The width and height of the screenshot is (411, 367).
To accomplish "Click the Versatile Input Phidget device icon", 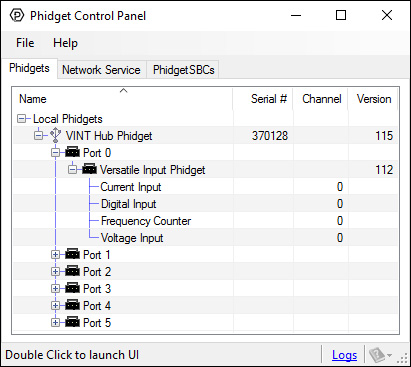I will click(89, 169).
